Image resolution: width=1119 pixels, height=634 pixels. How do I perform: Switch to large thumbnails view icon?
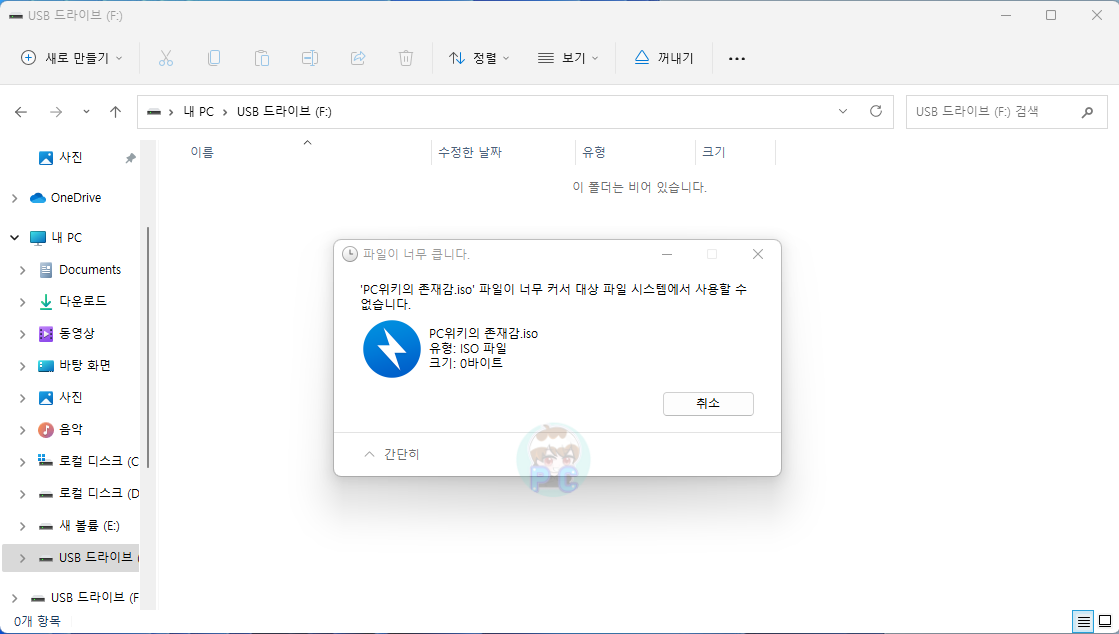point(1105,621)
